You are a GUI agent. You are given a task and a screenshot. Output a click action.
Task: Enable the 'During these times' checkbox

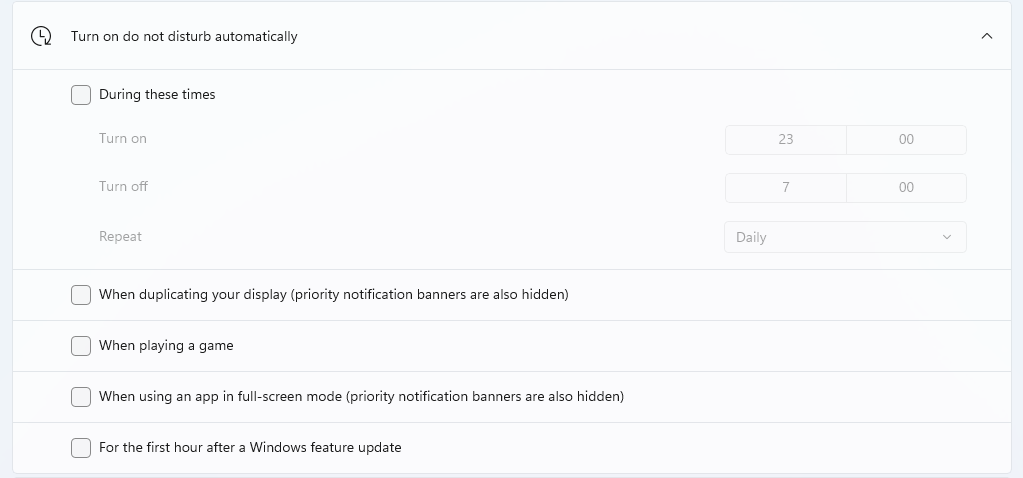pyautogui.click(x=81, y=95)
